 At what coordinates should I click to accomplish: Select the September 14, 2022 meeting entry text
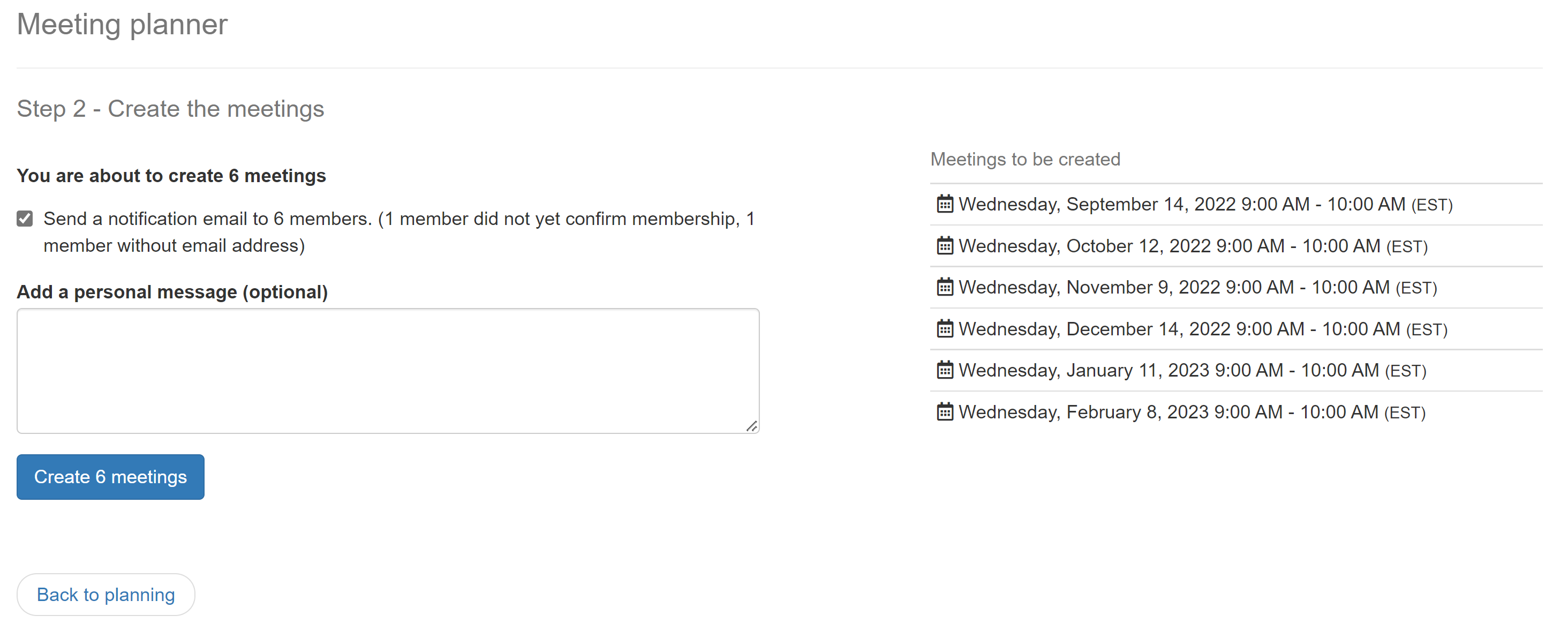point(1205,205)
